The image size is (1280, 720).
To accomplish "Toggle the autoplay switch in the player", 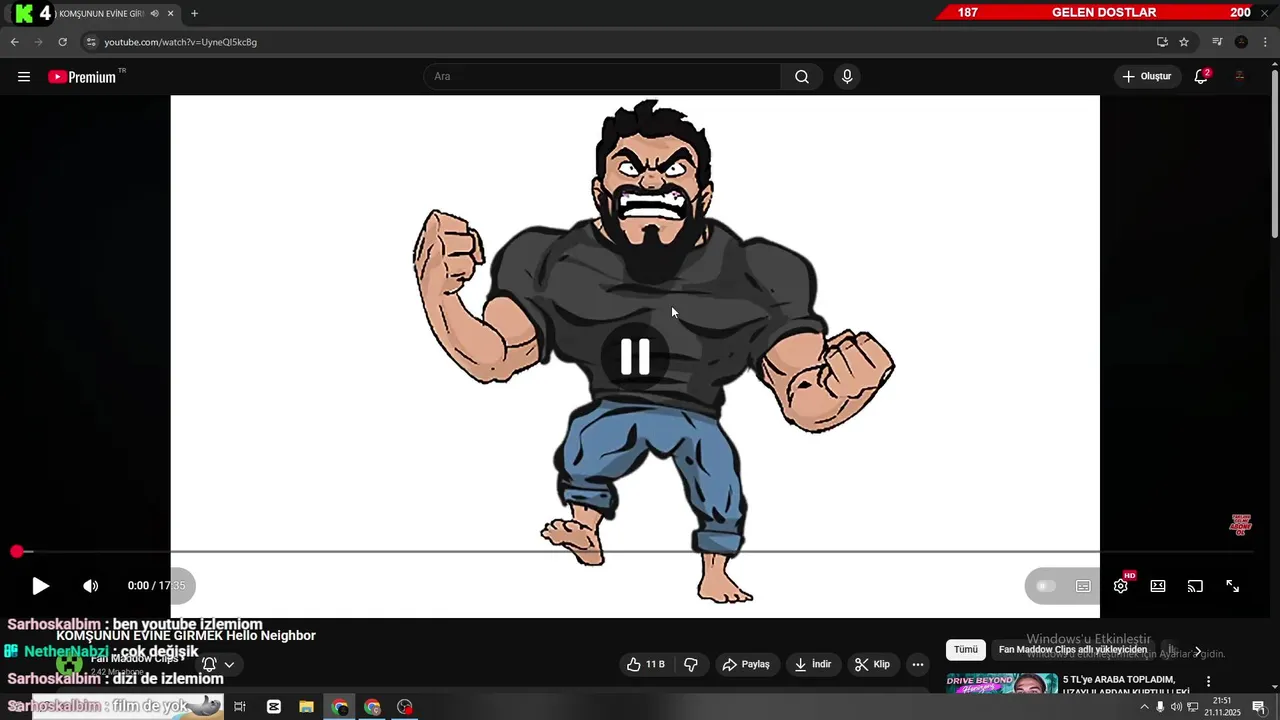I will pyautogui.click(x=1046, y=586).
